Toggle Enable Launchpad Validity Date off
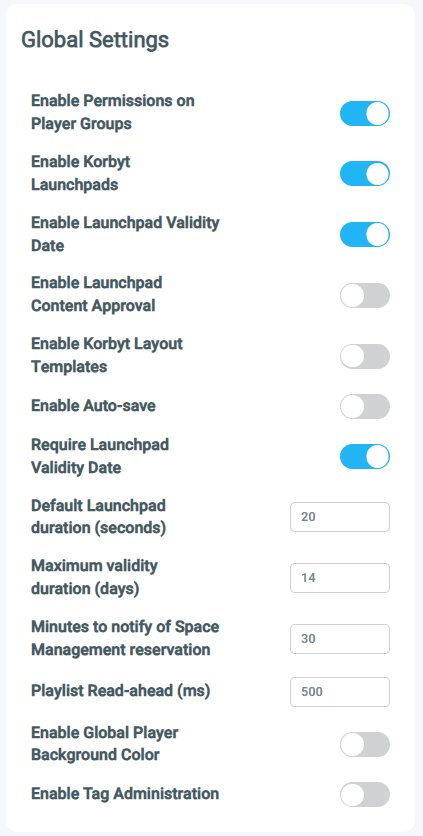 click(365, 235)
